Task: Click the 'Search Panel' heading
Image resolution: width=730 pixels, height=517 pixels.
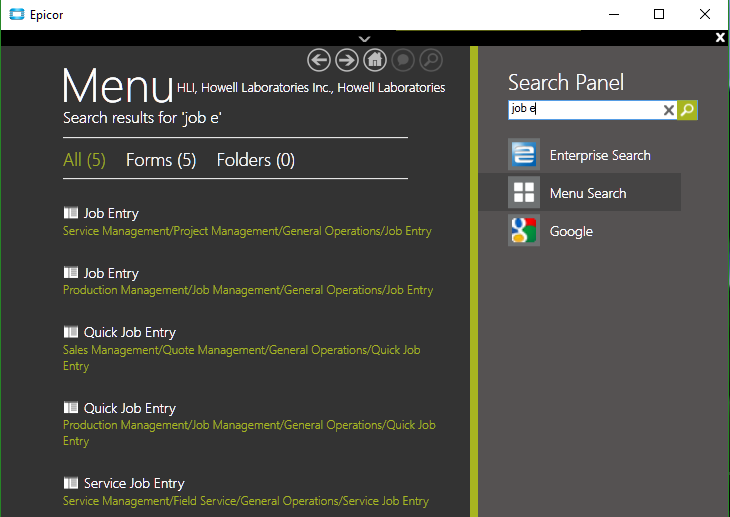Action: click(x=566, y=82)
